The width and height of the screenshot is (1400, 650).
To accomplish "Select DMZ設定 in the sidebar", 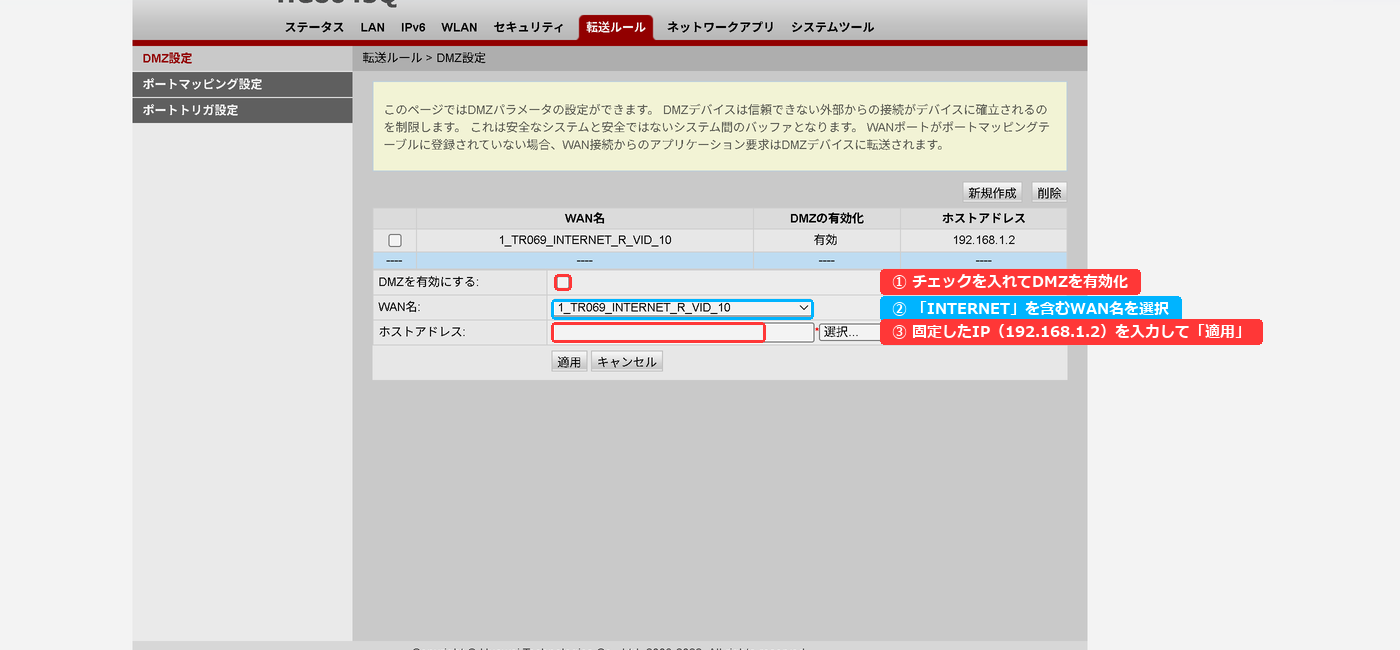I will 242,59.
